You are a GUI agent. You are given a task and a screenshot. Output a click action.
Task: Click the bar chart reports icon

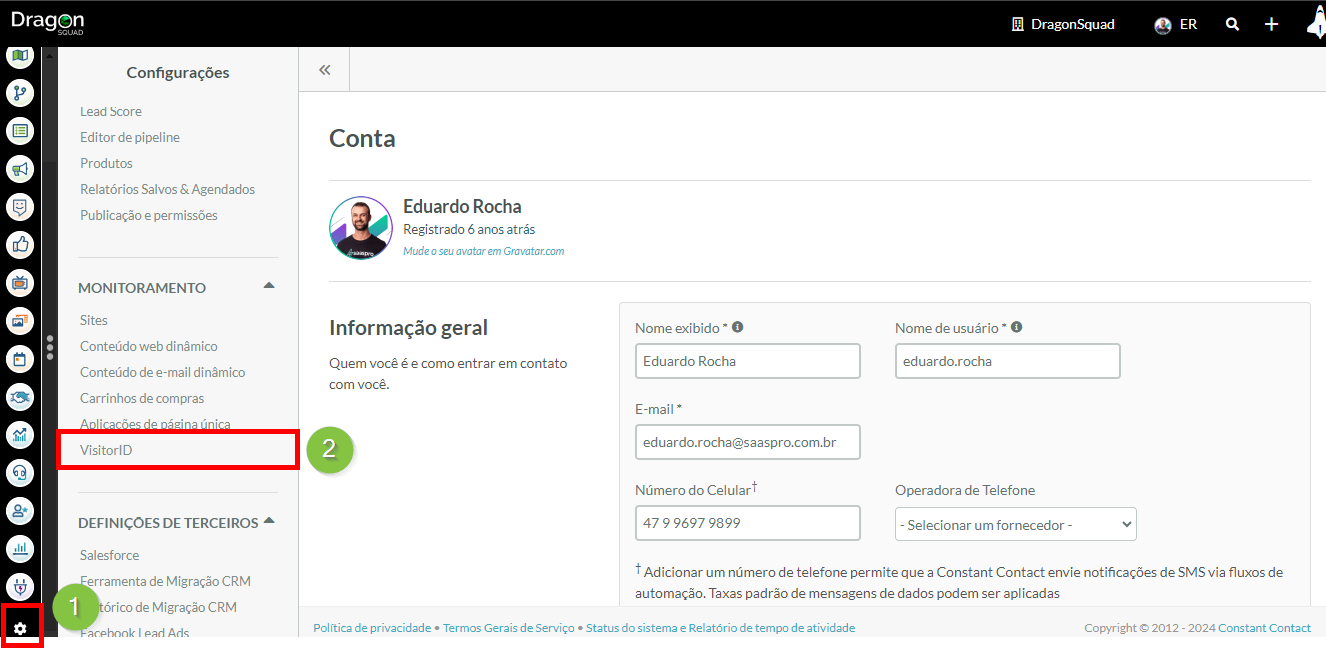click(20, 549)
